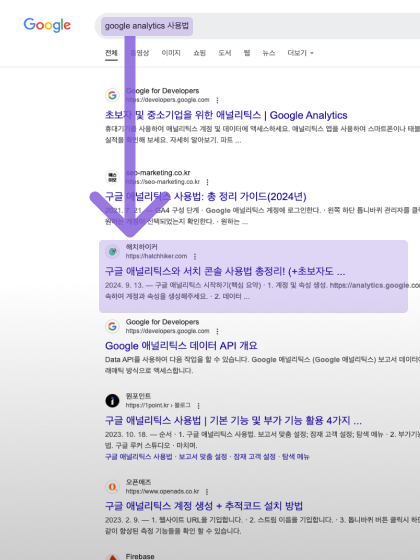The height and width of the screenshot is (560, 420).
Task: Switch to the 이미지 tab
Action: (x=171, y=53)
